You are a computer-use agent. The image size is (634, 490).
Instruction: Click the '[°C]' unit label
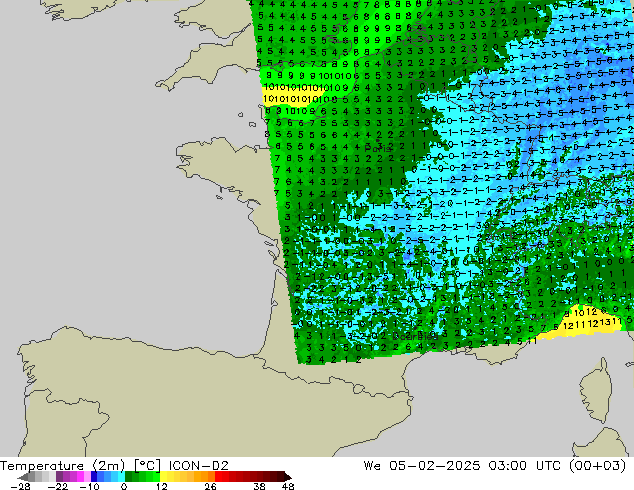(148, 466)
